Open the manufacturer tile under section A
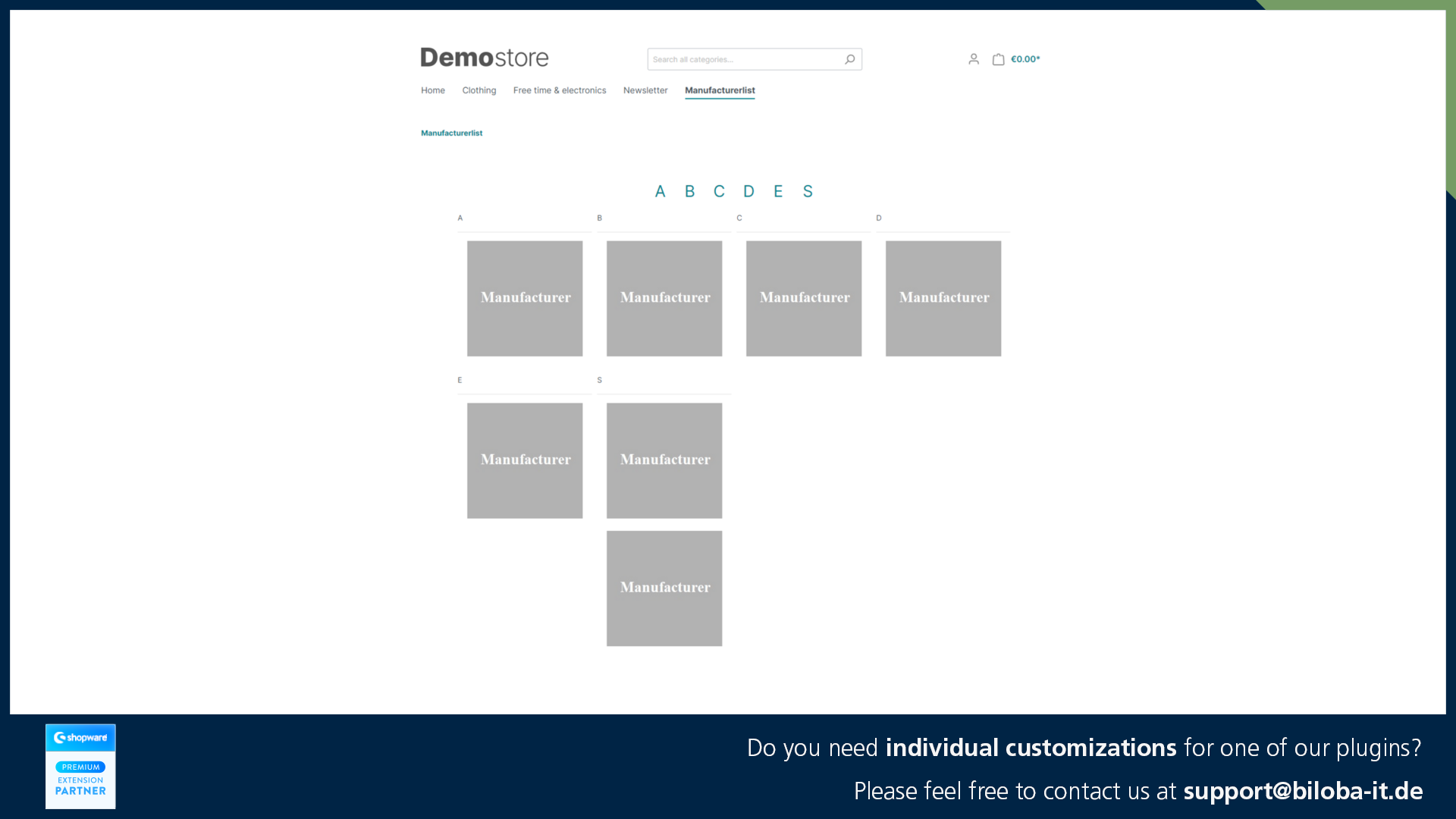This screenshot has width=1456, height=819. tap(525, 299)
